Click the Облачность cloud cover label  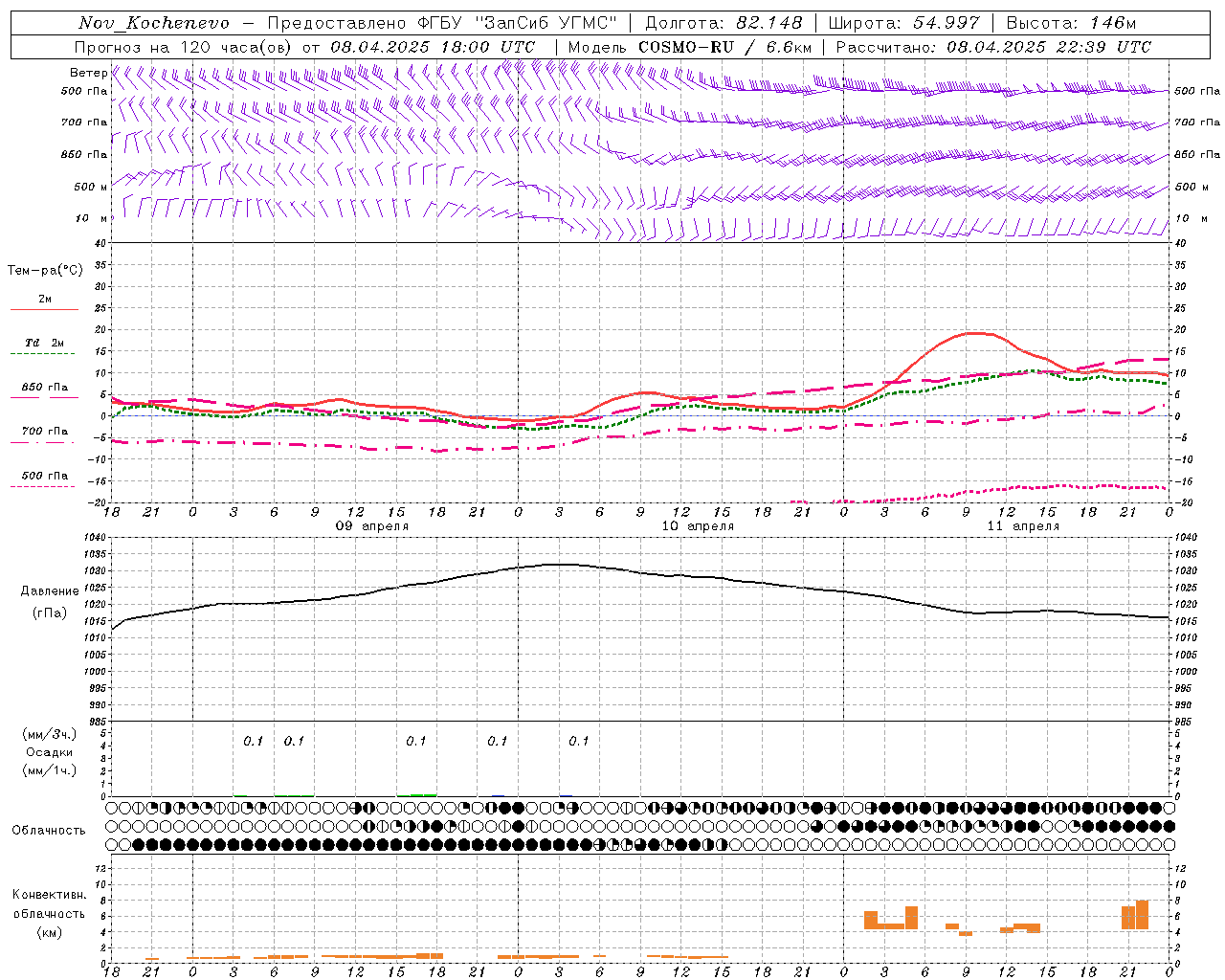pyautogui.click(x=49, y=830)
